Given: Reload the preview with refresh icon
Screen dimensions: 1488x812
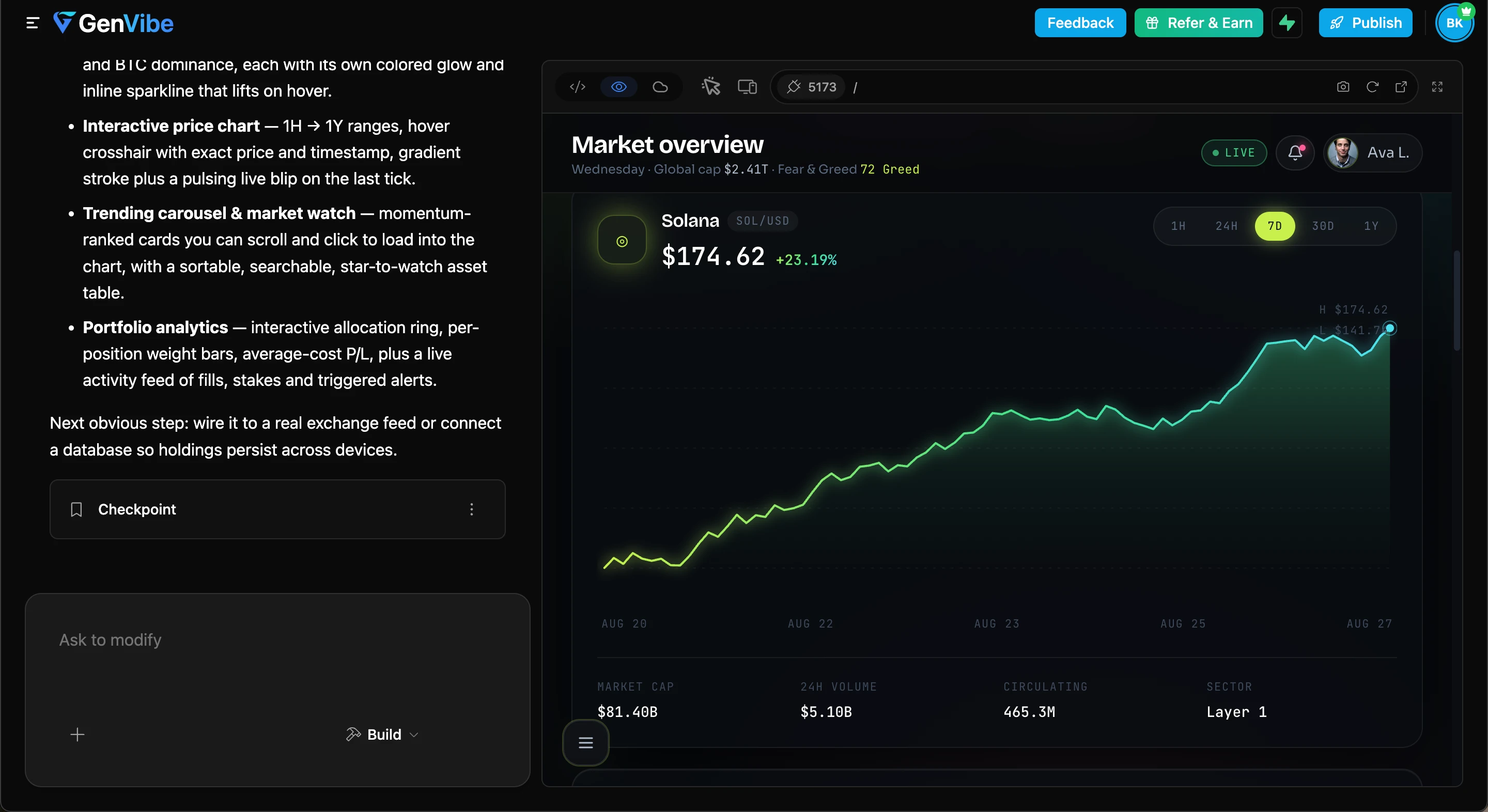Looking at the screenshot, I should (x=1372, y=87).
